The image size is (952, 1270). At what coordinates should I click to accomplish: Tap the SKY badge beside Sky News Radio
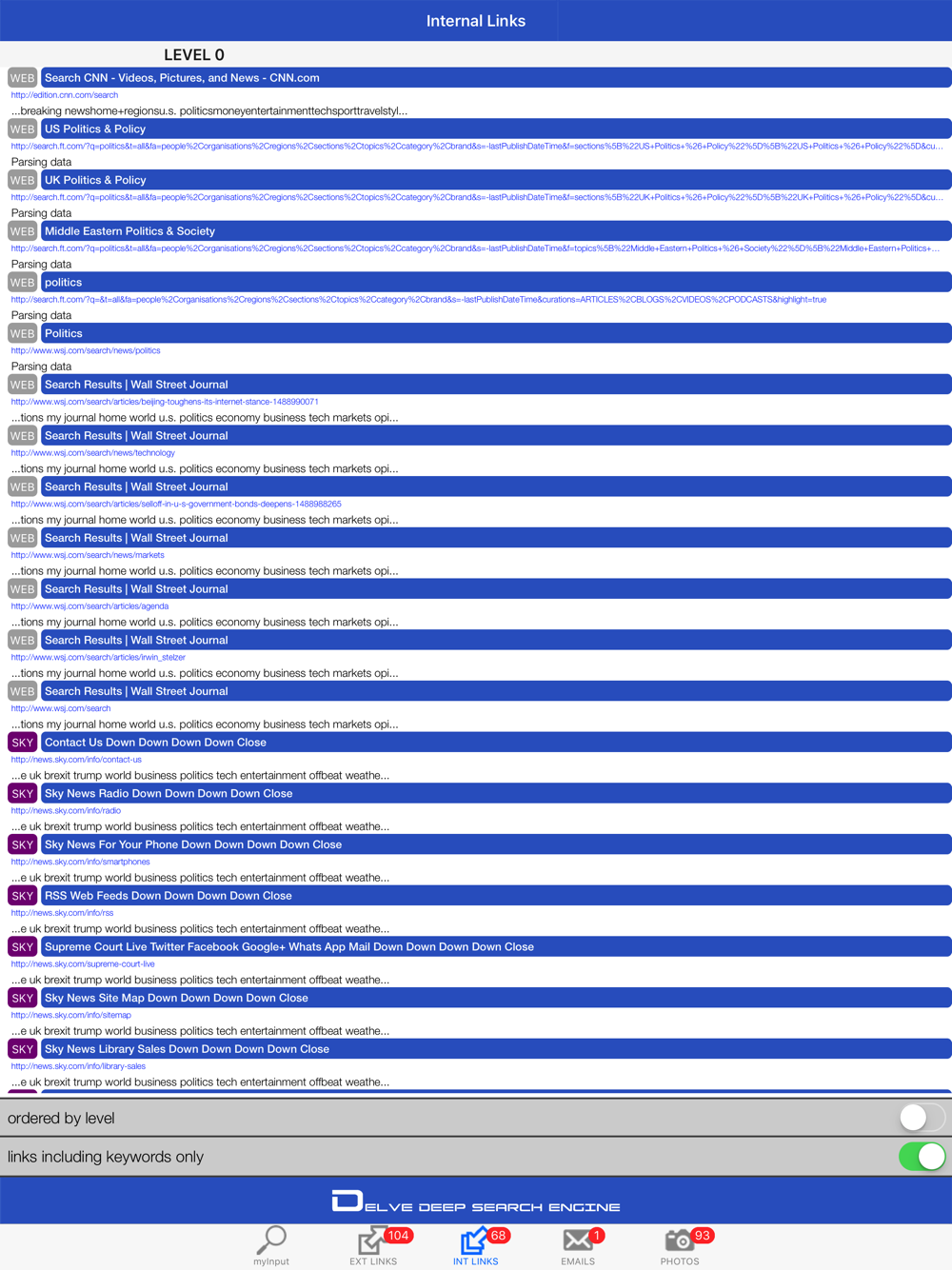tap(22, 794)
